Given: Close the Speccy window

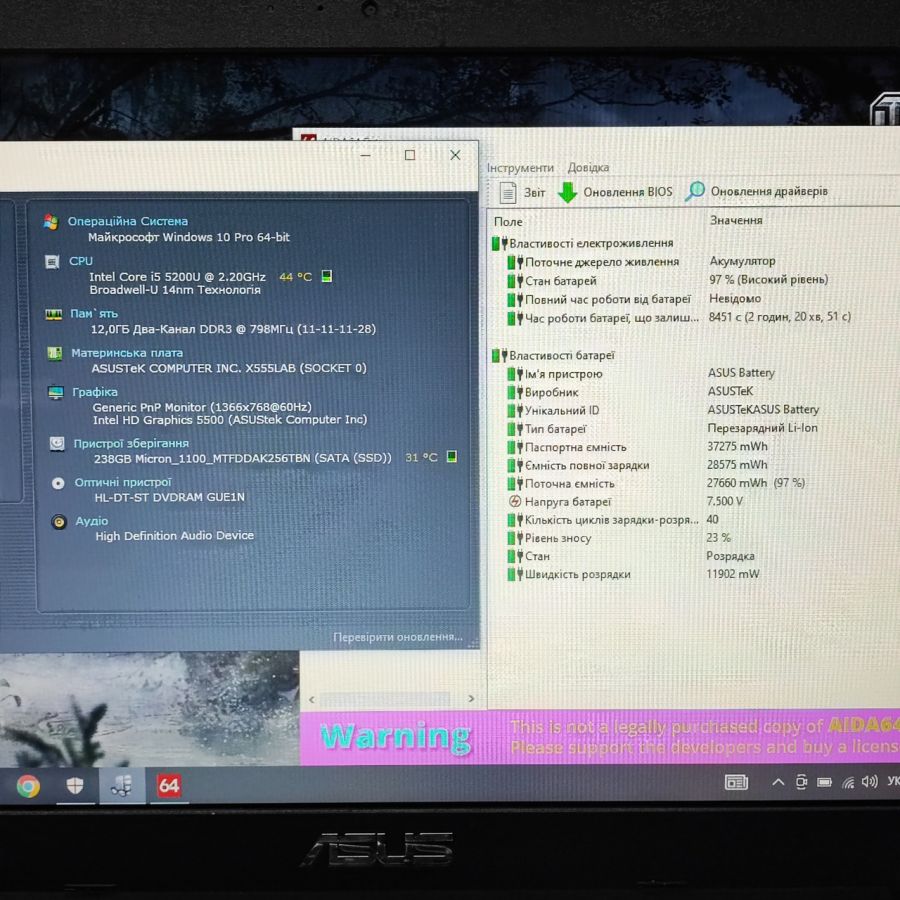Looking at the screenshot, I should [x=455, y=155].
